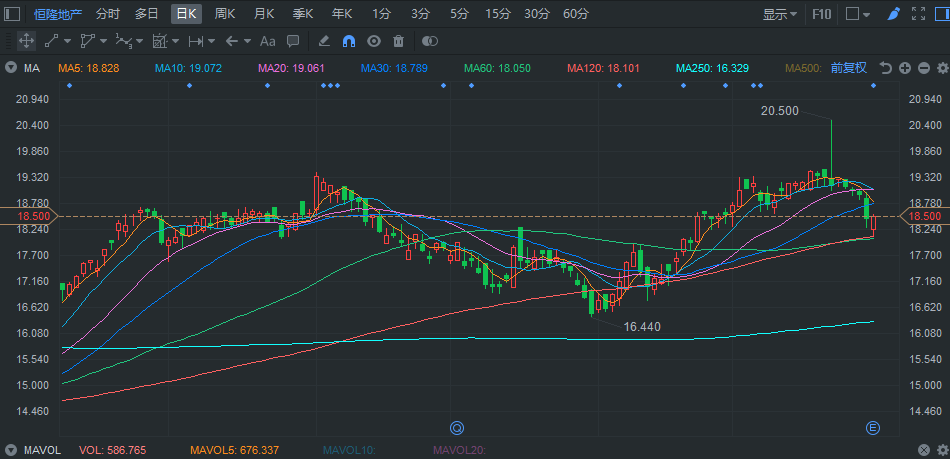Select the range span ruler tool
This screenshot has width=950, height=459.
click(x=196, y=41)
